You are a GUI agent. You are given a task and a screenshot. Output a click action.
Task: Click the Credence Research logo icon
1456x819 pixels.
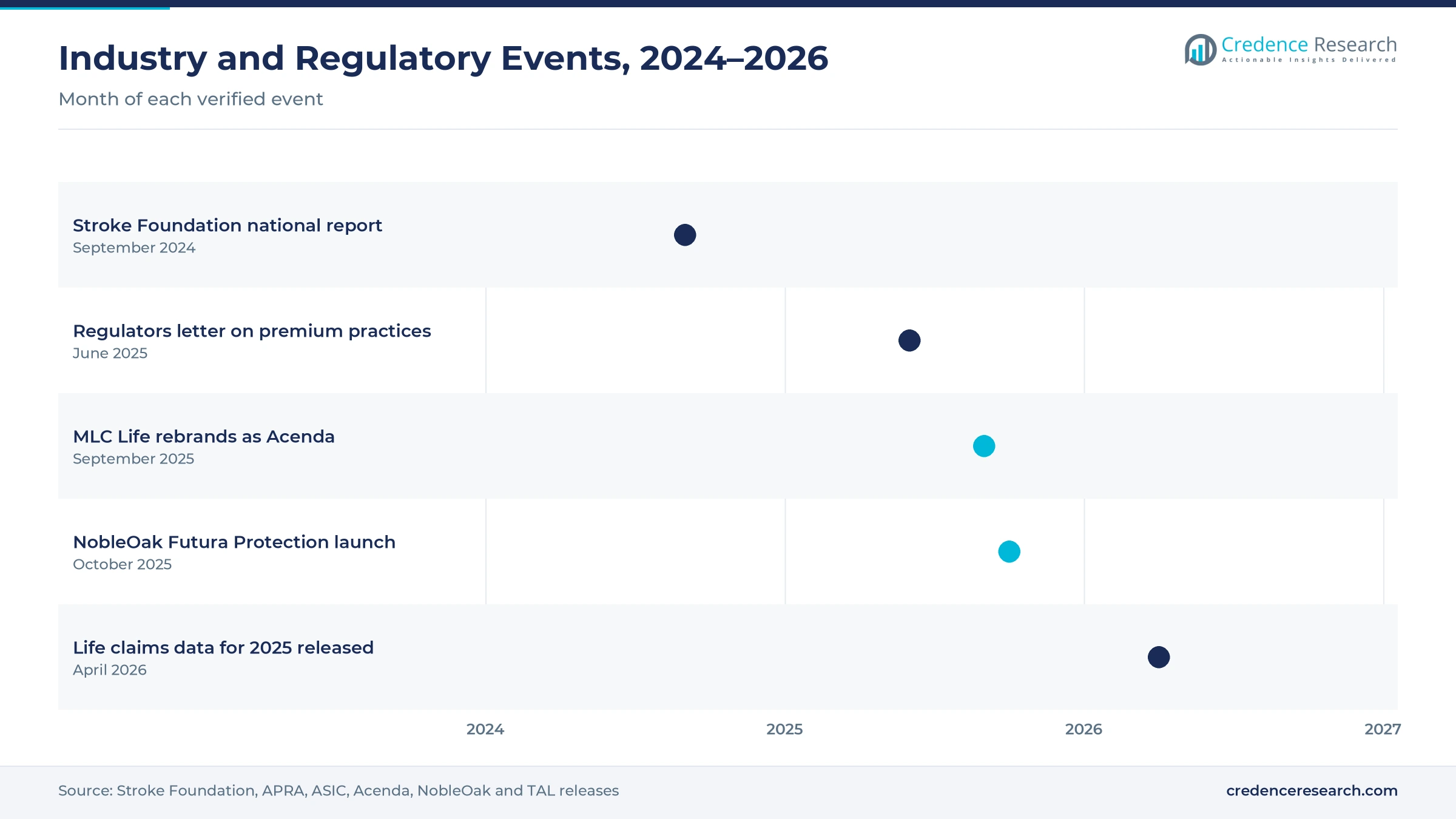[x=1200, y=49]
